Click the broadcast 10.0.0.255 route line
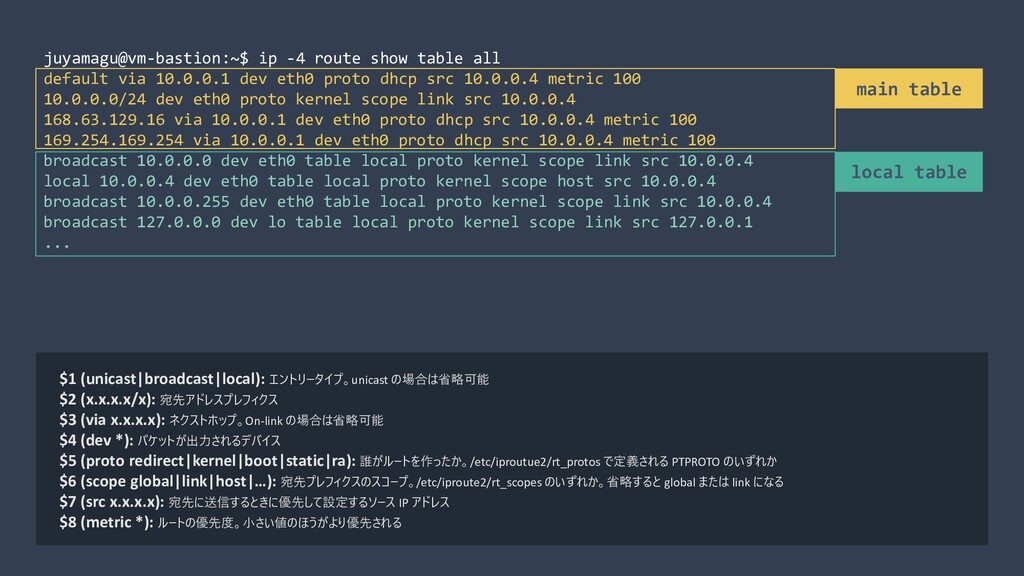The height and width of the screenshot is (576, 1024). pos(408,201)
